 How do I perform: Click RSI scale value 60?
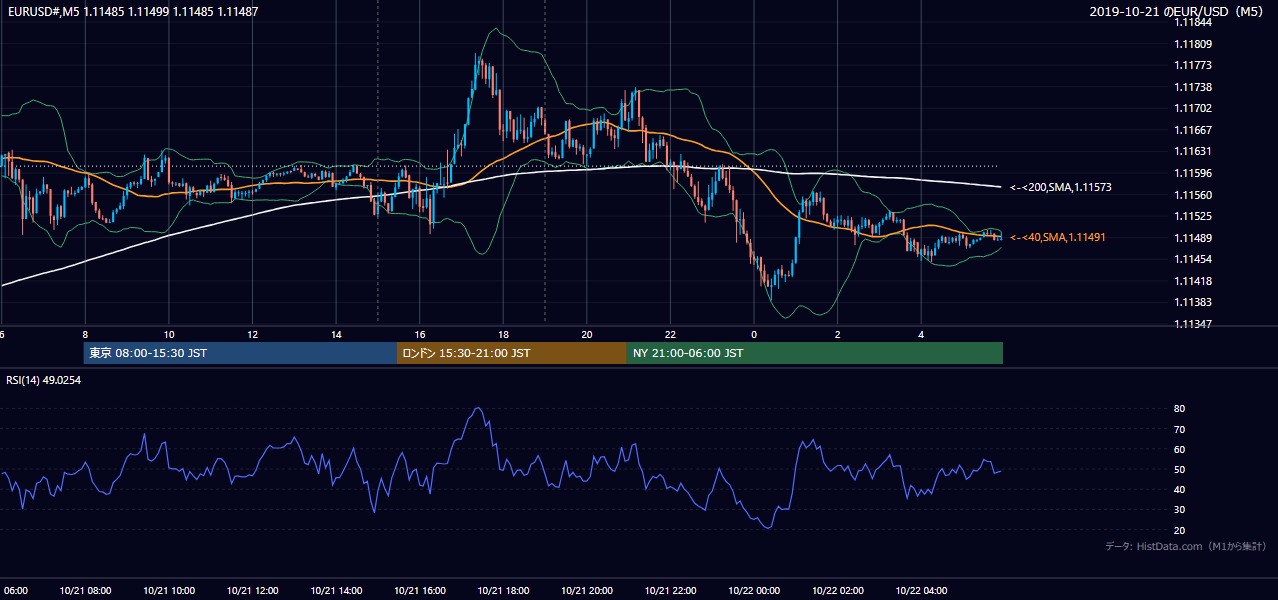[x=1180, y=449]
